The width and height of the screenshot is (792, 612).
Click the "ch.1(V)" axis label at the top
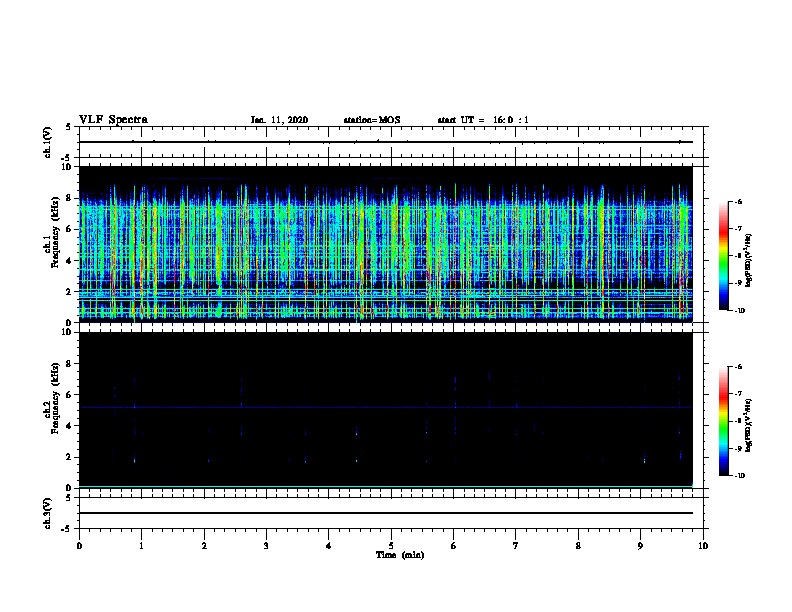(x=48, y=142)
